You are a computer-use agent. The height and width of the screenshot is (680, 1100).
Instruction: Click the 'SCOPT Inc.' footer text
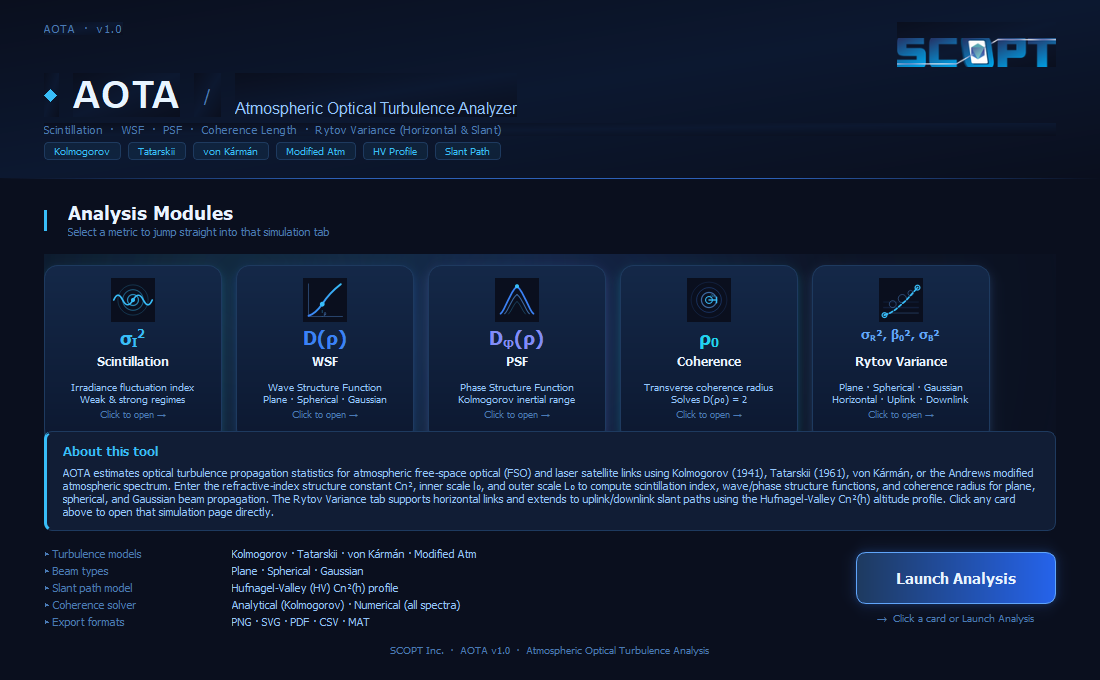417,651
